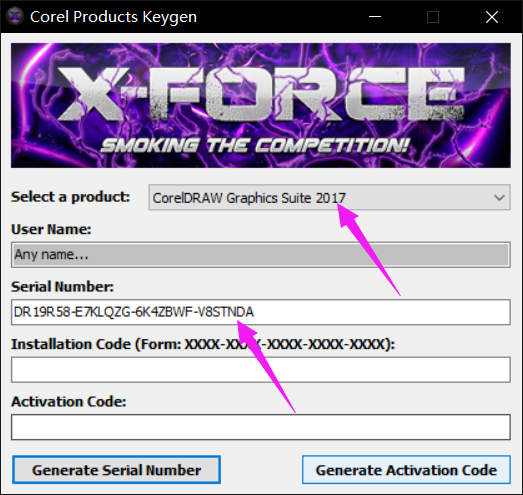Click the Generate Serial Number button
Image resolution: width=523 pixels, height=495 pixels.
click(116, 470)
